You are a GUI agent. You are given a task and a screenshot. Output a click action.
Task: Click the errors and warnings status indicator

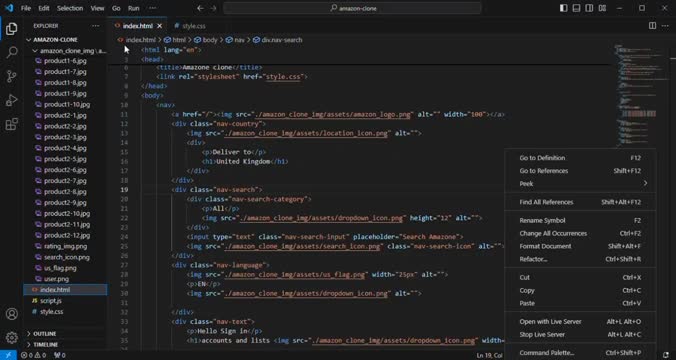[34, 355]
